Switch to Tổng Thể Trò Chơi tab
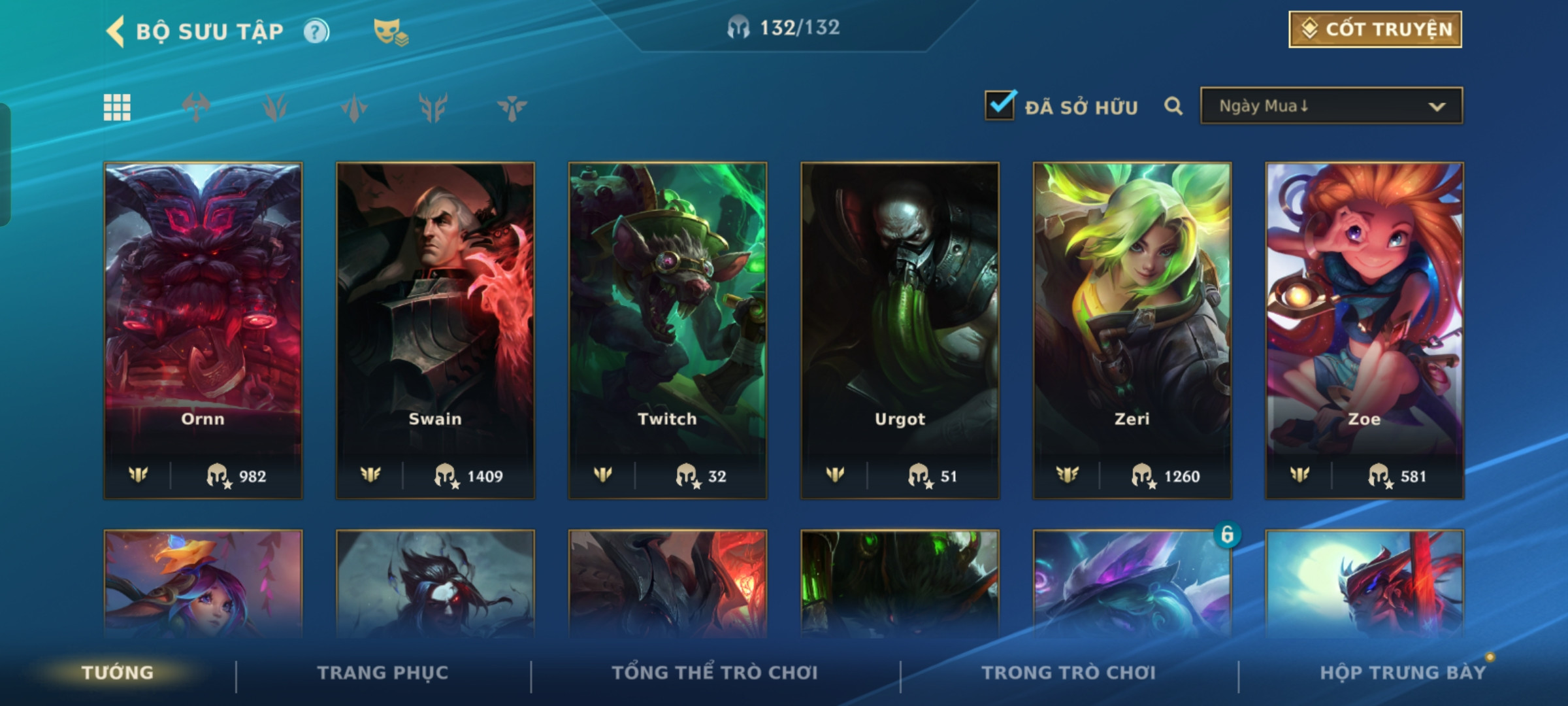 click(x=715, y=673)
